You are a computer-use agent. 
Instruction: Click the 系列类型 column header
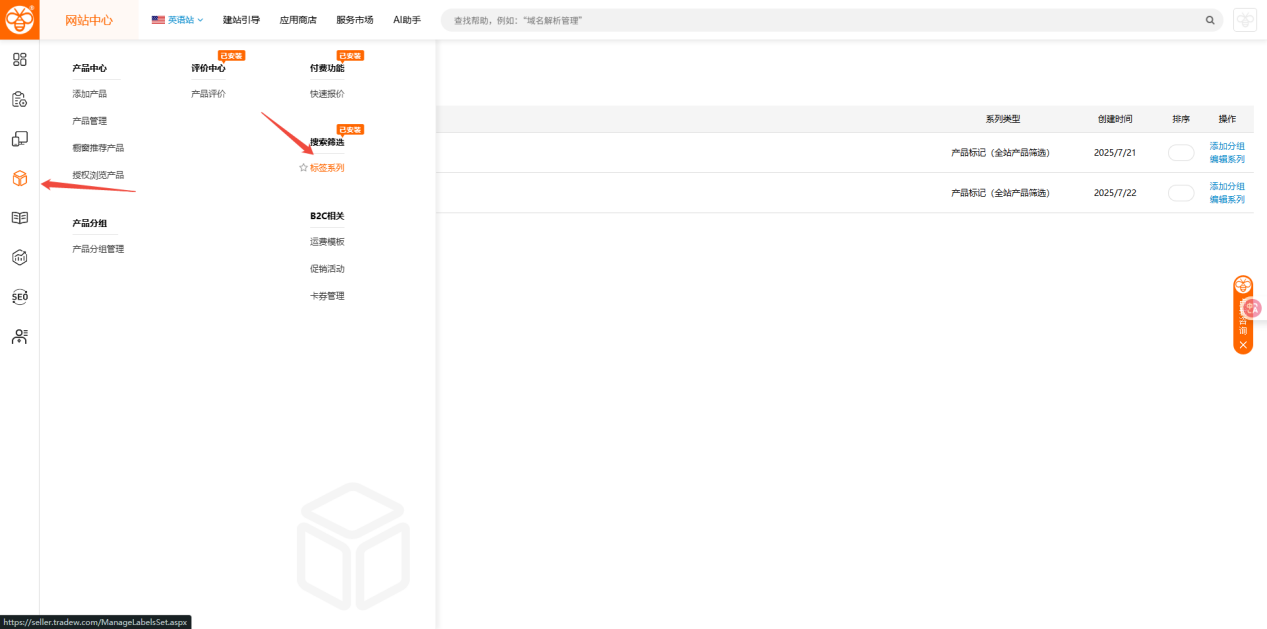(1002, 119)
